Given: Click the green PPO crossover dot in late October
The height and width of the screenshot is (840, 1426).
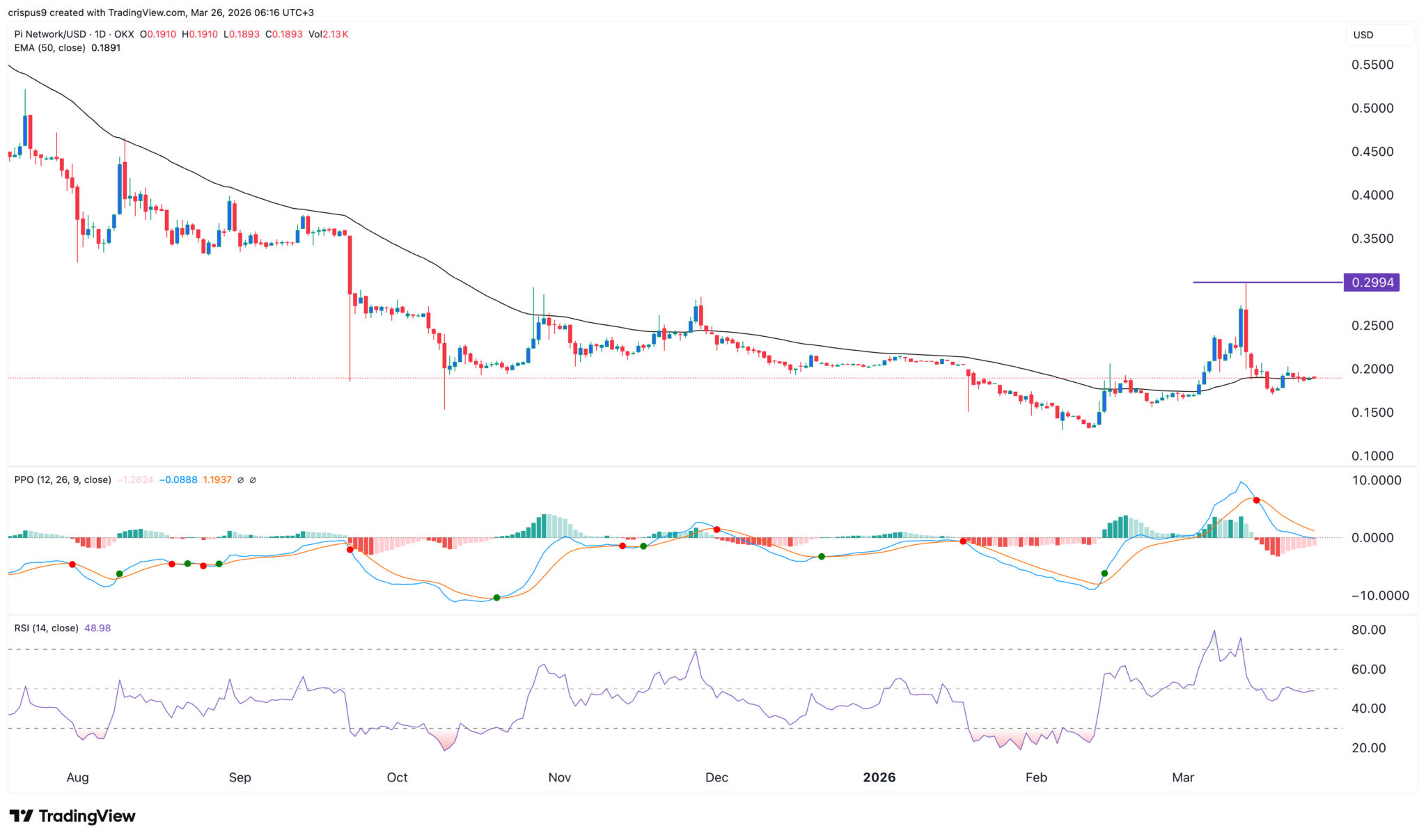Looking at the screenshot, I should tap(496, 598).
